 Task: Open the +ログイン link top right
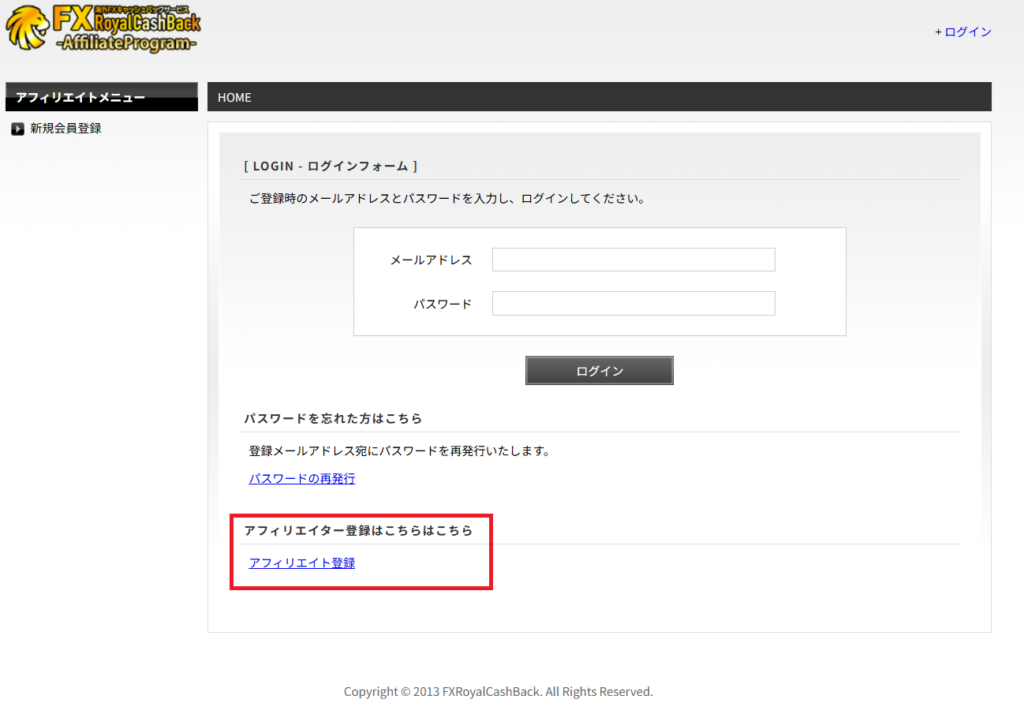click(962, 32)
